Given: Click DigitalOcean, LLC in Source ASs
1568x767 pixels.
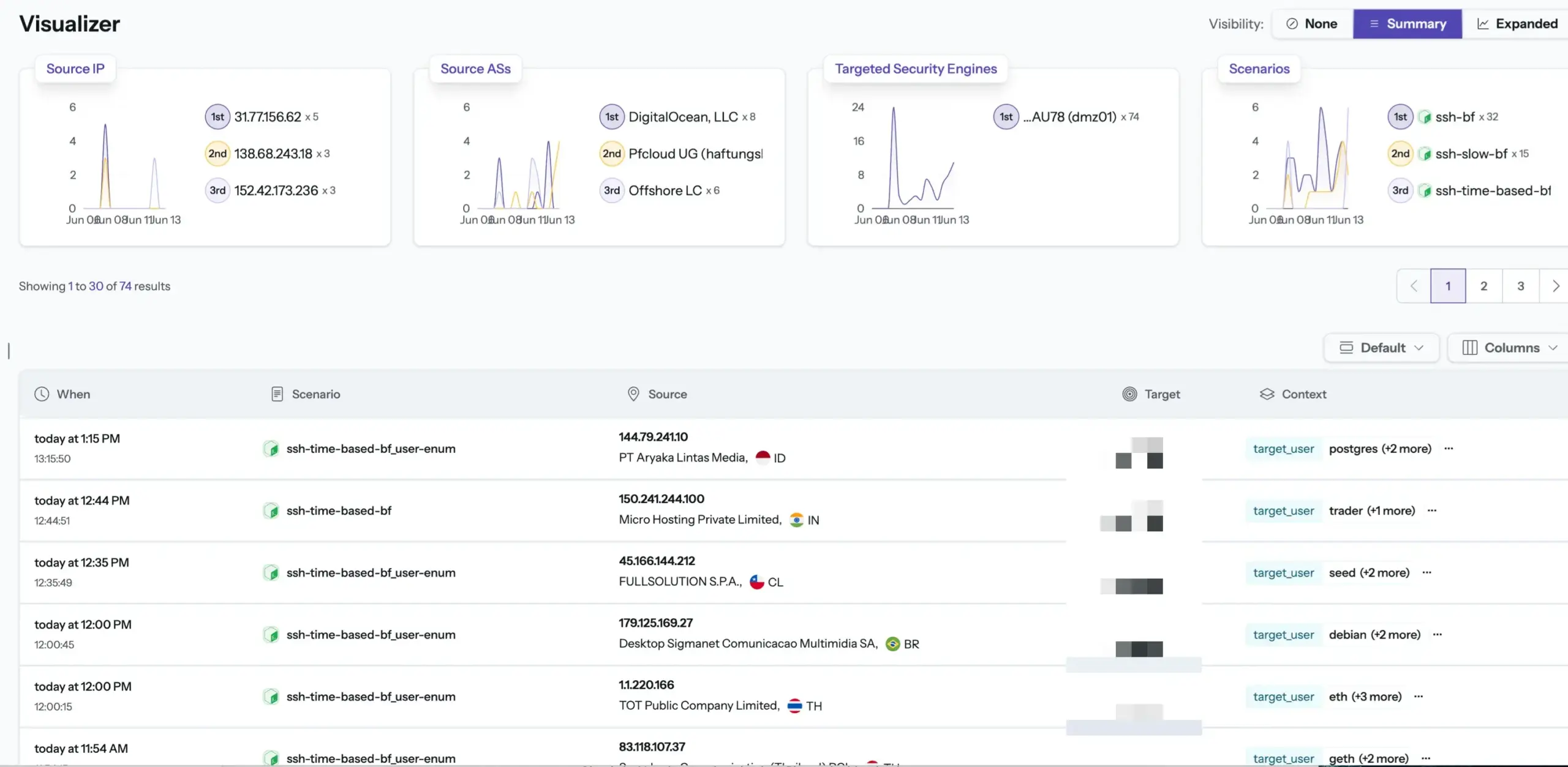Looking at the screenshot, I should coord(683,117).
